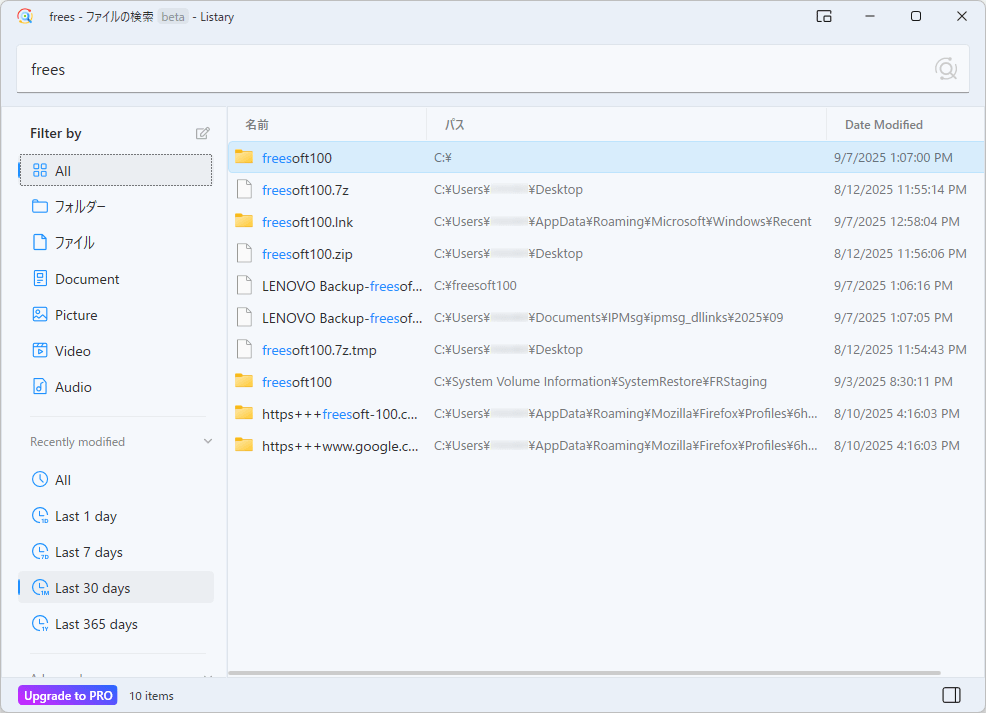Click file icon of freesoft100.zip
986x713 pixels.
[244, 253]
